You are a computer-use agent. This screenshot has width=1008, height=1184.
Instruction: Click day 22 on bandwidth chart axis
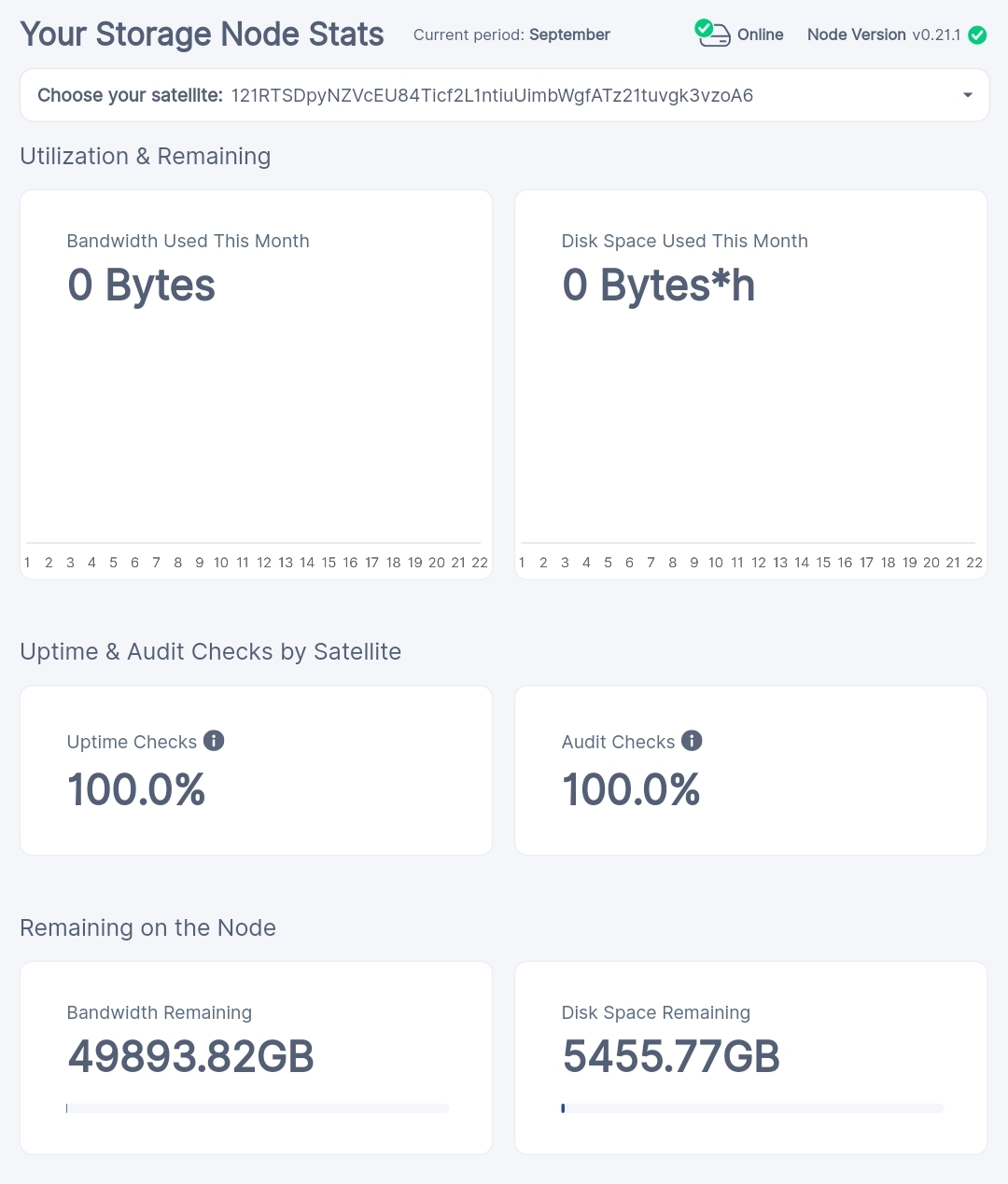[480, 563]
